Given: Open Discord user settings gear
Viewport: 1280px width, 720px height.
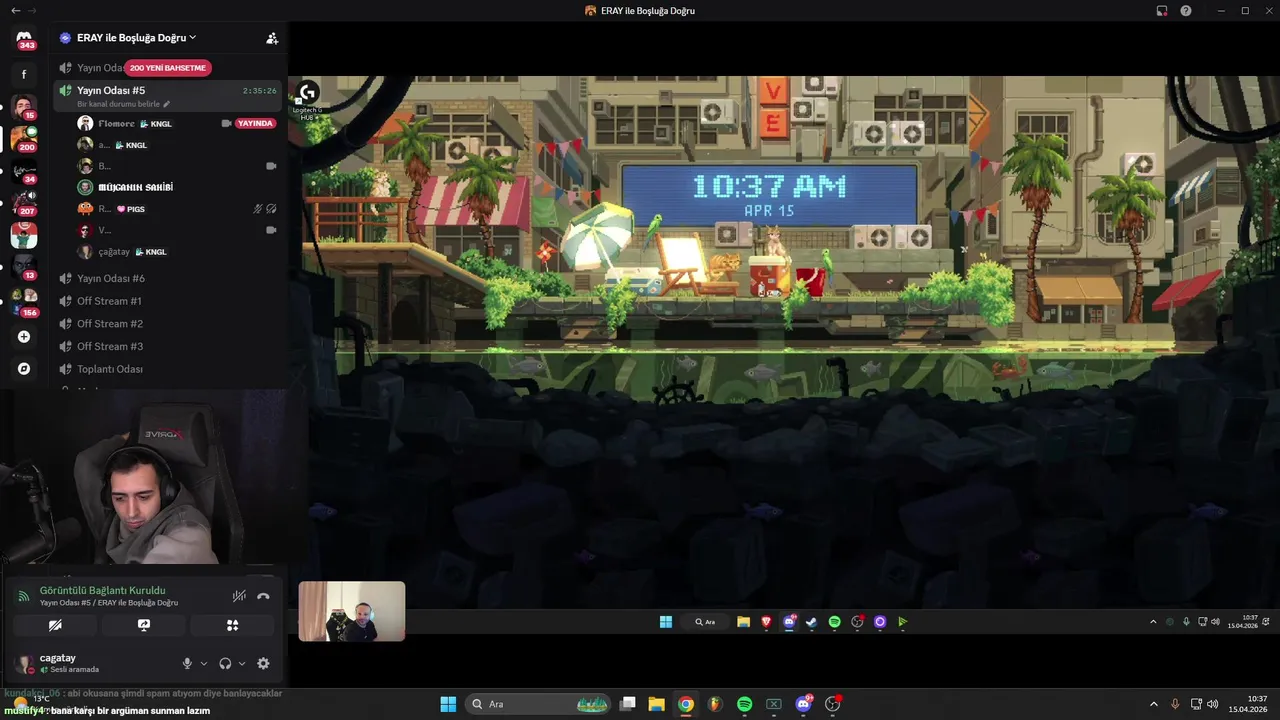Looking at the screenshot, I should [x=263, y=663].
